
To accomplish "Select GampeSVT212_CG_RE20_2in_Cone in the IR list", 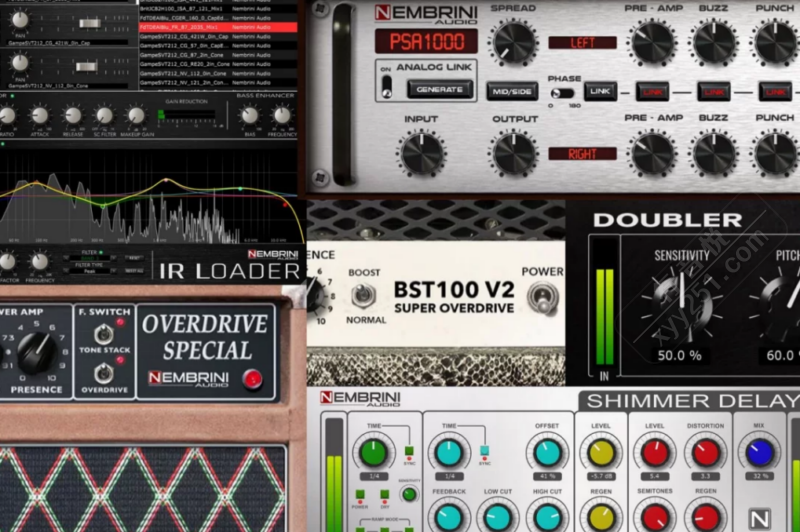I will tap(218, 64).
